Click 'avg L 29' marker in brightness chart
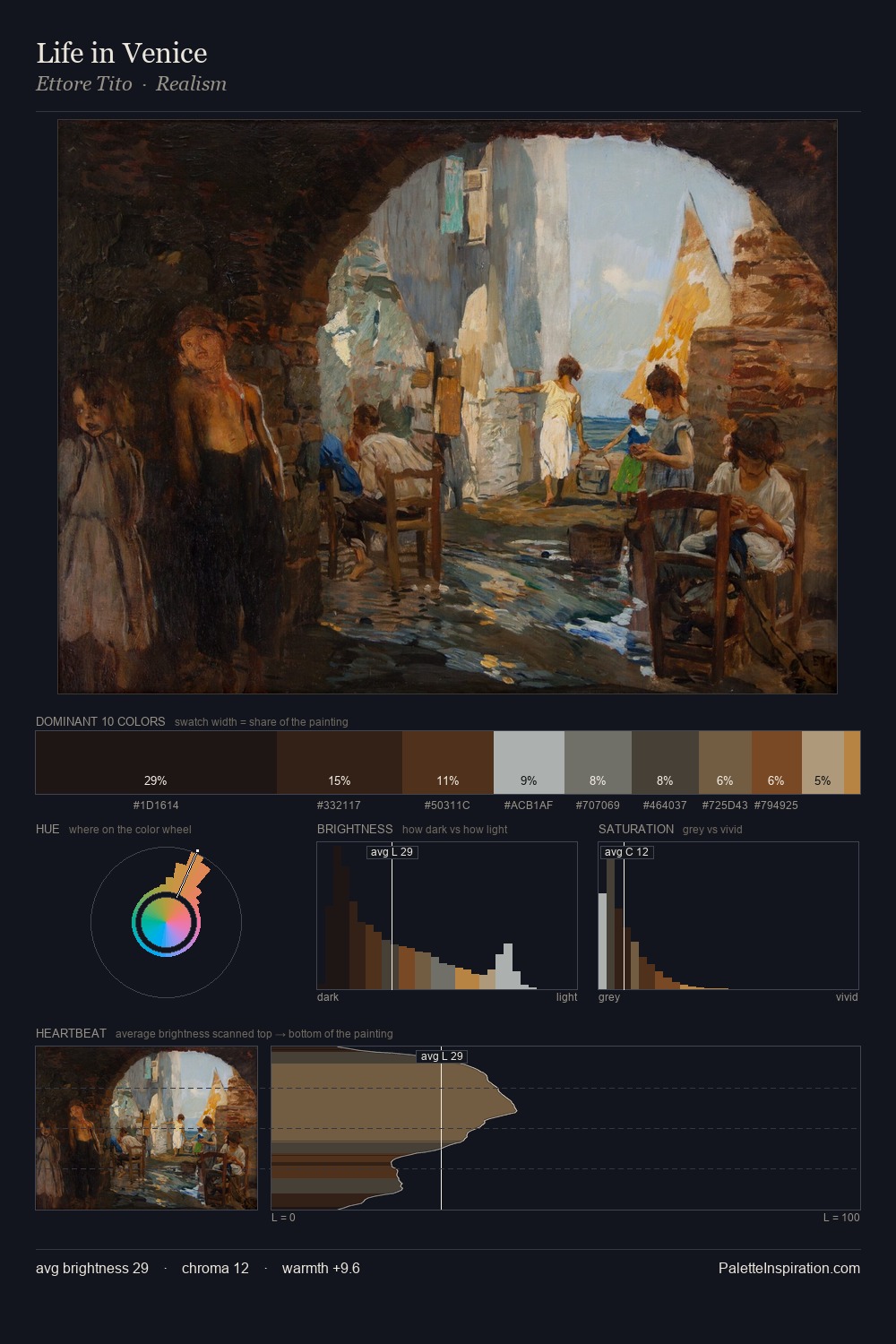 click(x=392, y=851)
